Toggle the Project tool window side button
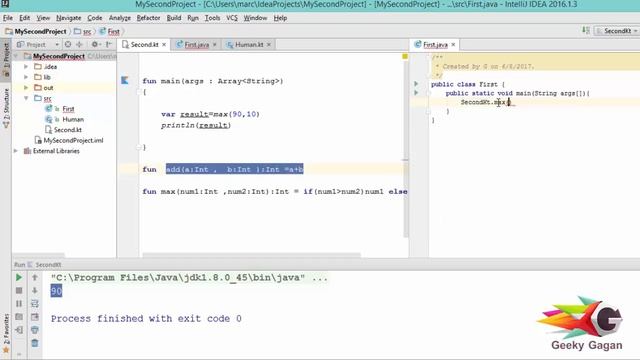Screen dimensions: 640x360 click(6, 60)
